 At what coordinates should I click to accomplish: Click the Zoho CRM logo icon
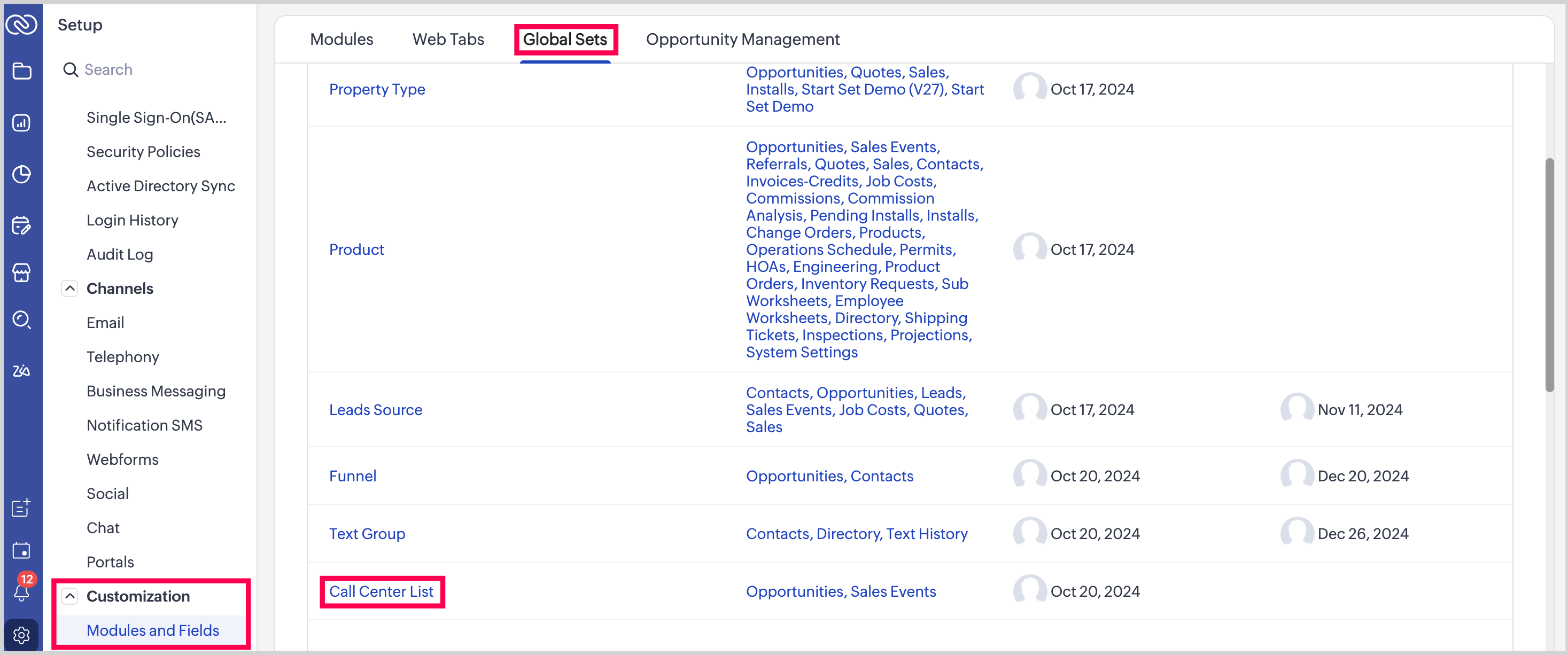(22, 25)
